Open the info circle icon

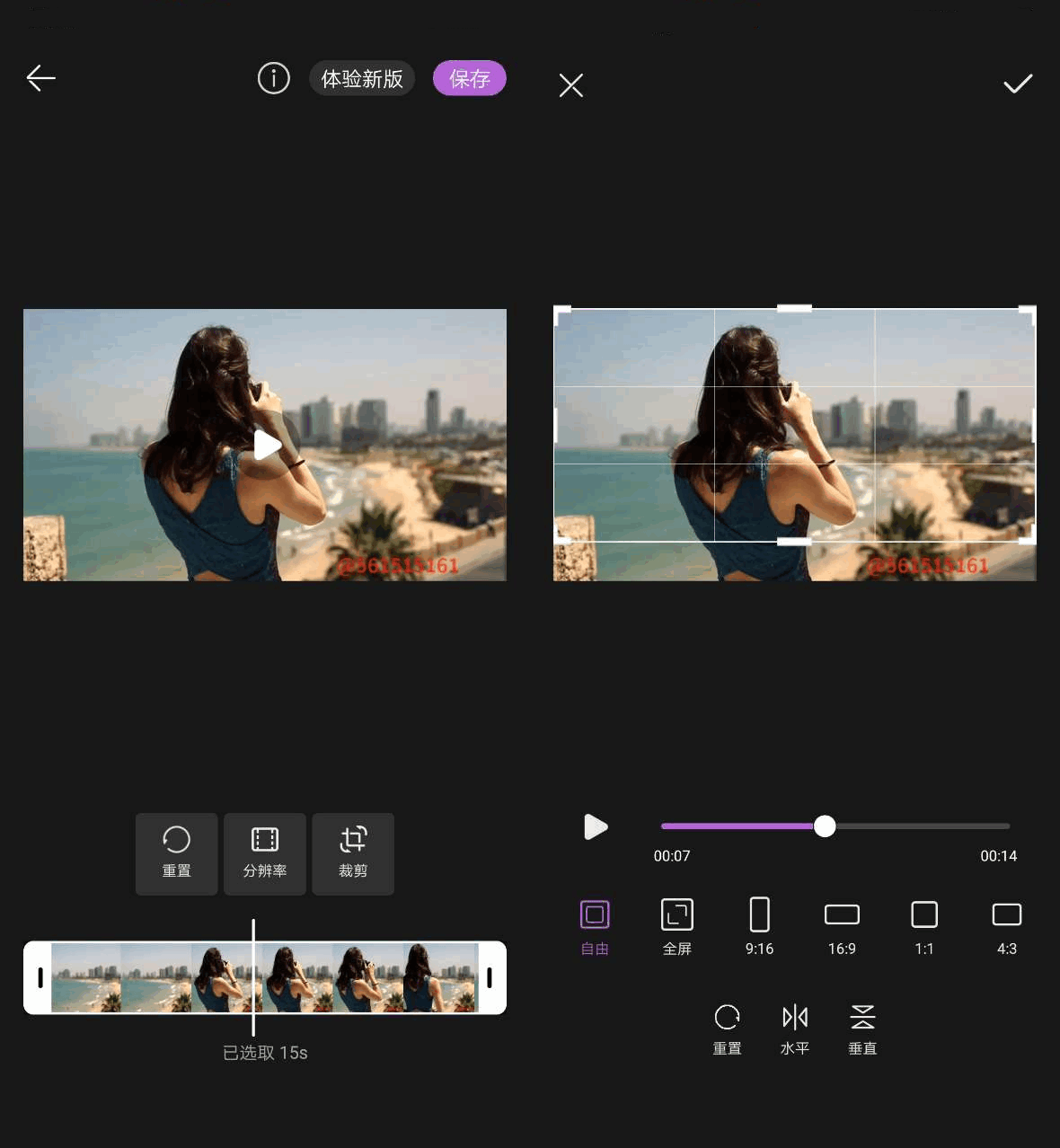[274, 78]
